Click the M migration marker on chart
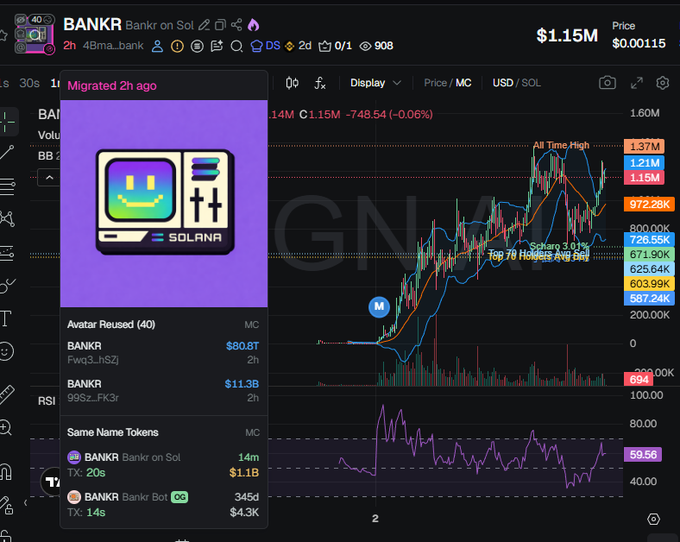 379,307
